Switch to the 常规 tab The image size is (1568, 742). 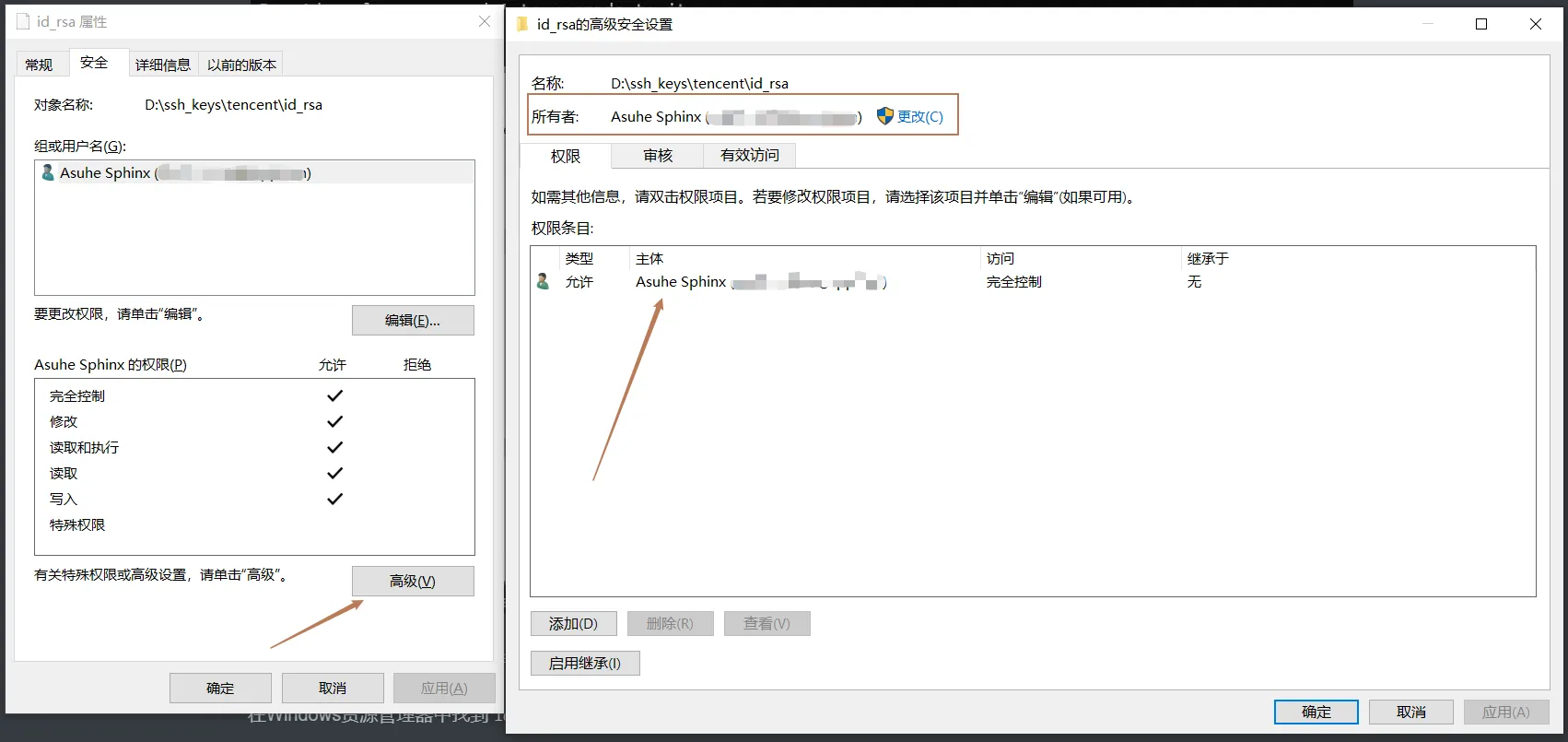pos(40,65)
